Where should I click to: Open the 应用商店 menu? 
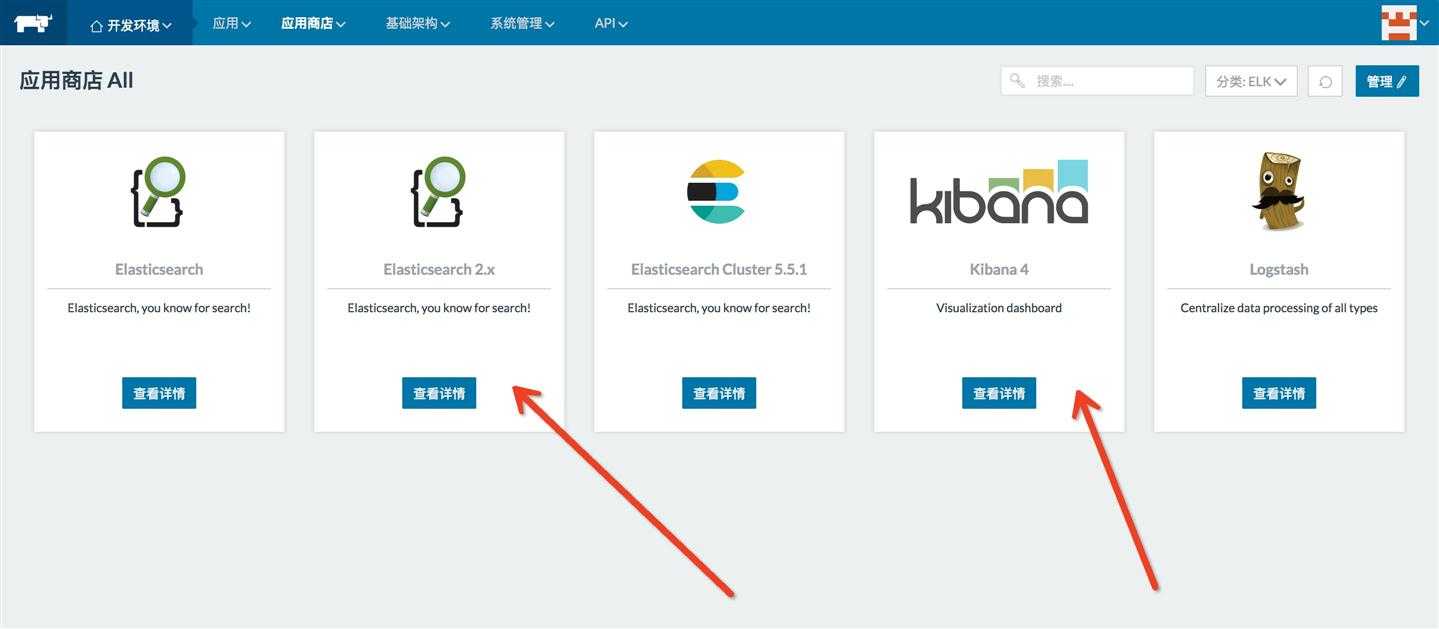click(313, 23)
